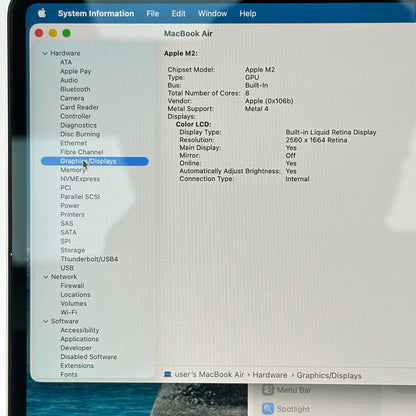Collapse the Hardware section
The image size is (416, 416).
pyautogui.click(x=45, y=53)
